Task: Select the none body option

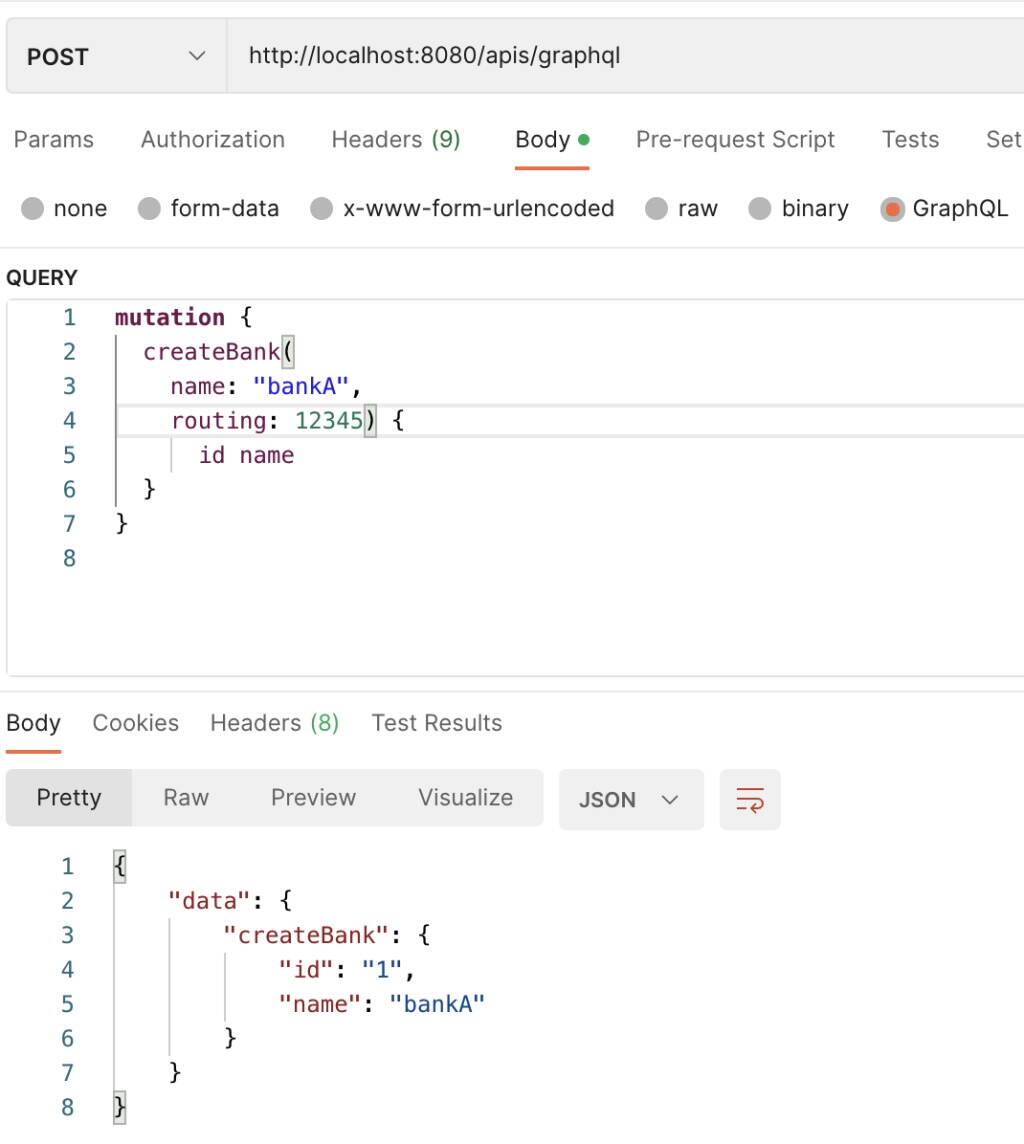Action: point(65,208)
